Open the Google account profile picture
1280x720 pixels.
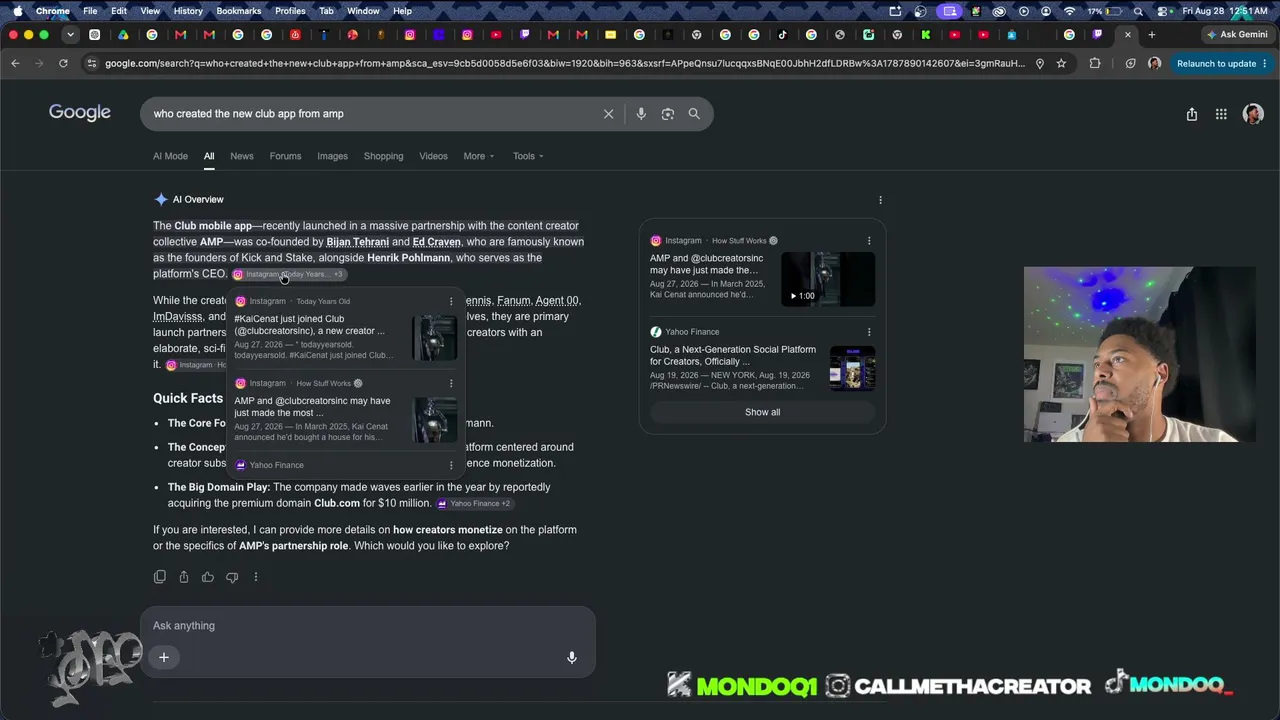pyautogui.click(x=1253, y=114)
